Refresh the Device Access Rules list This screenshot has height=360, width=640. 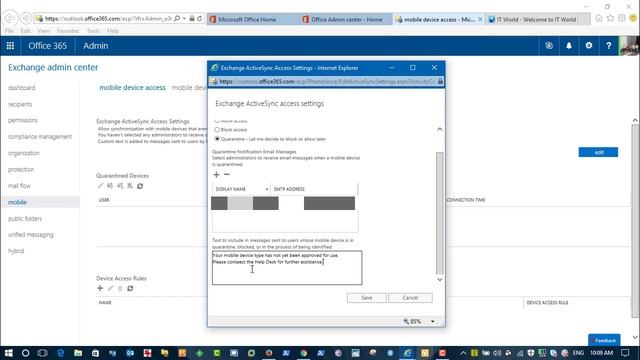130,288
